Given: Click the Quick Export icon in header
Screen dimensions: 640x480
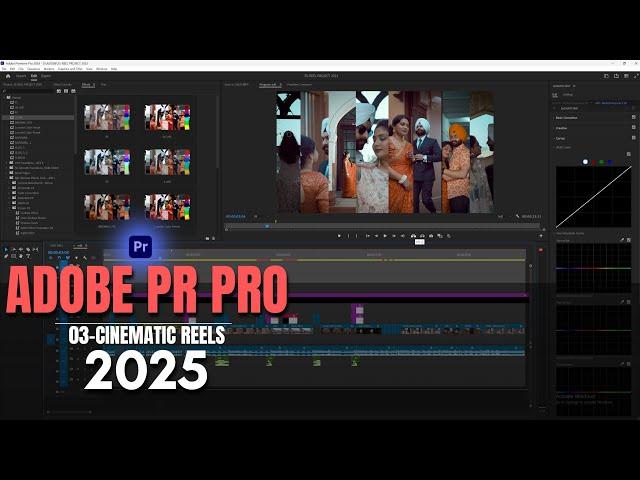Looking at the screenshot, I should 616,76.
